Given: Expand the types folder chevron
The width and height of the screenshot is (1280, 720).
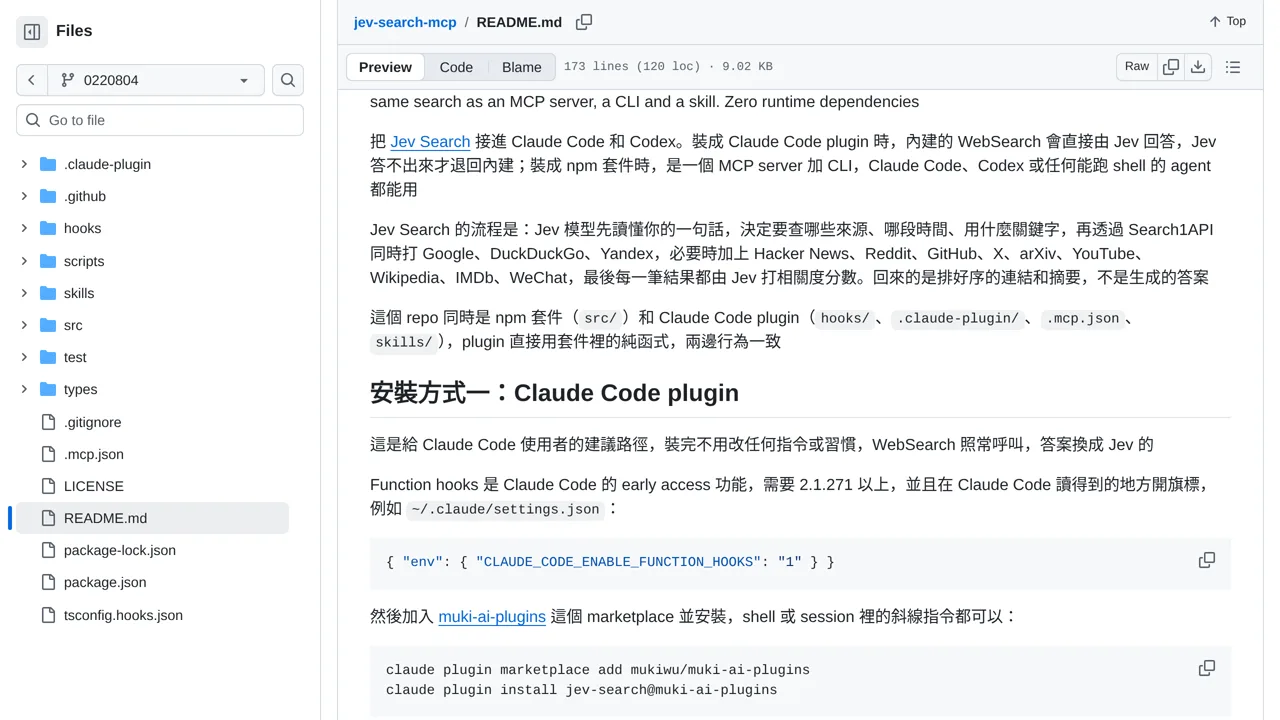Looking at the screenshot, I should 24,389.
